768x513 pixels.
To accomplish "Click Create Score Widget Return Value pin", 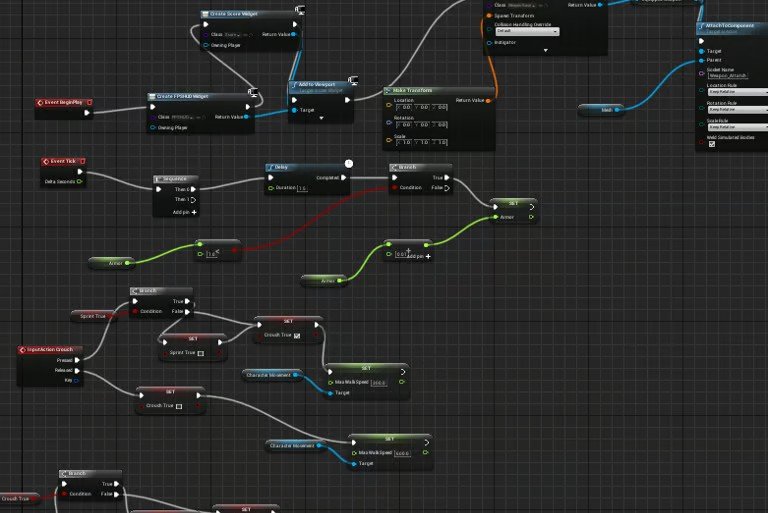I will pyautogui.click(x=294, y=34).
